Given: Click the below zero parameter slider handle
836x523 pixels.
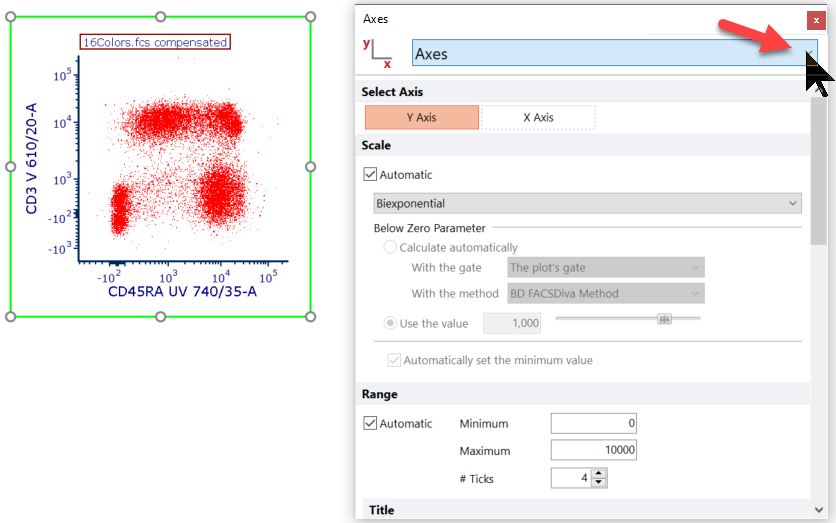Looking at the screenshot, I should (x=664, y=319).
